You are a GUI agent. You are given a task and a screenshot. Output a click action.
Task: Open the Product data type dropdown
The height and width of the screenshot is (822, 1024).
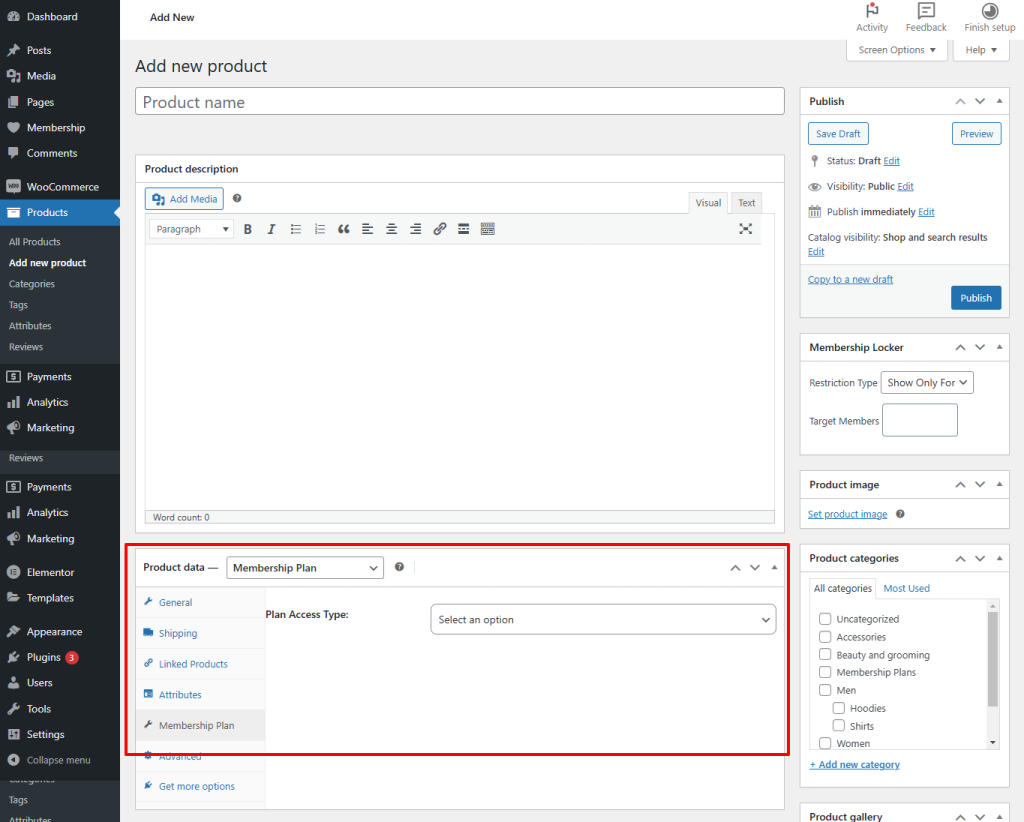click(305, 568)
